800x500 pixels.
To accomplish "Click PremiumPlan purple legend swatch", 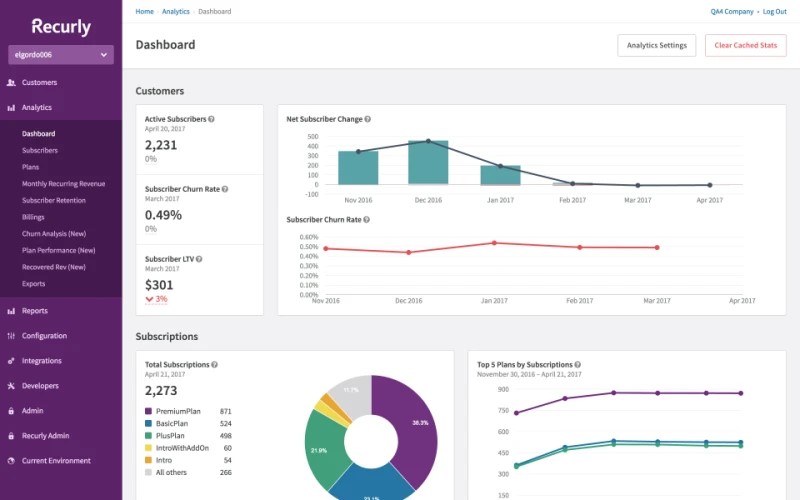I will (148, 411).
